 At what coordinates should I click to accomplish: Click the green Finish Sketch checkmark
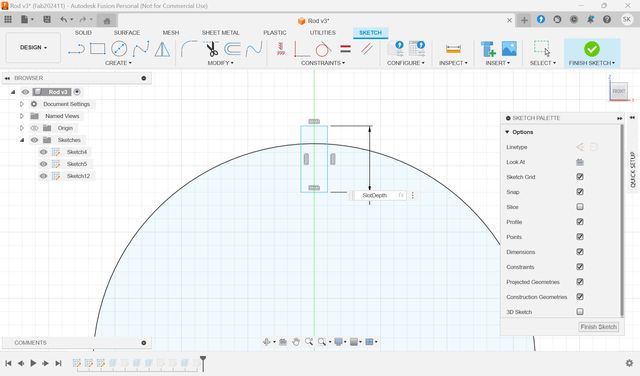tap(591, 49)
